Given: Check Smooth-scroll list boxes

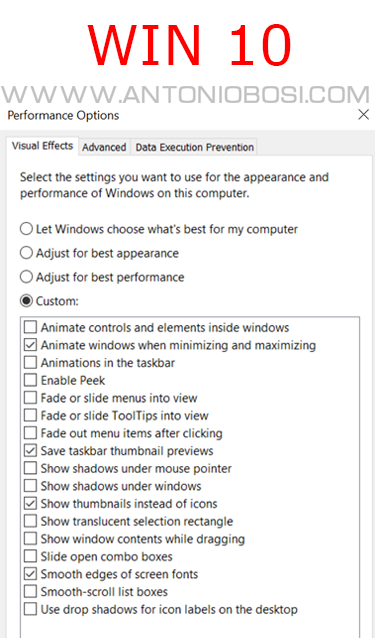Looking at the screenshot, I should 31,591.
